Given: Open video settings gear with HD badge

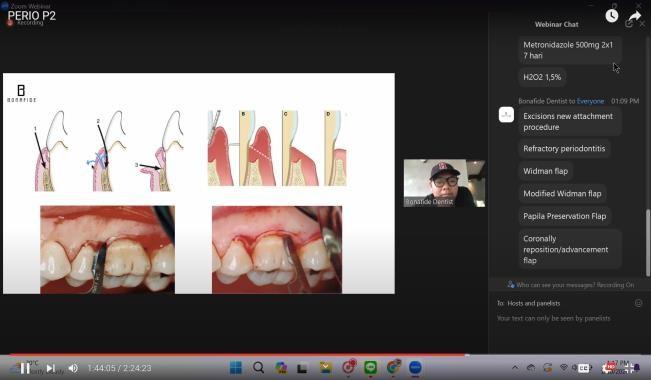Looking at the screenshot, I should (x=608, y=368).
